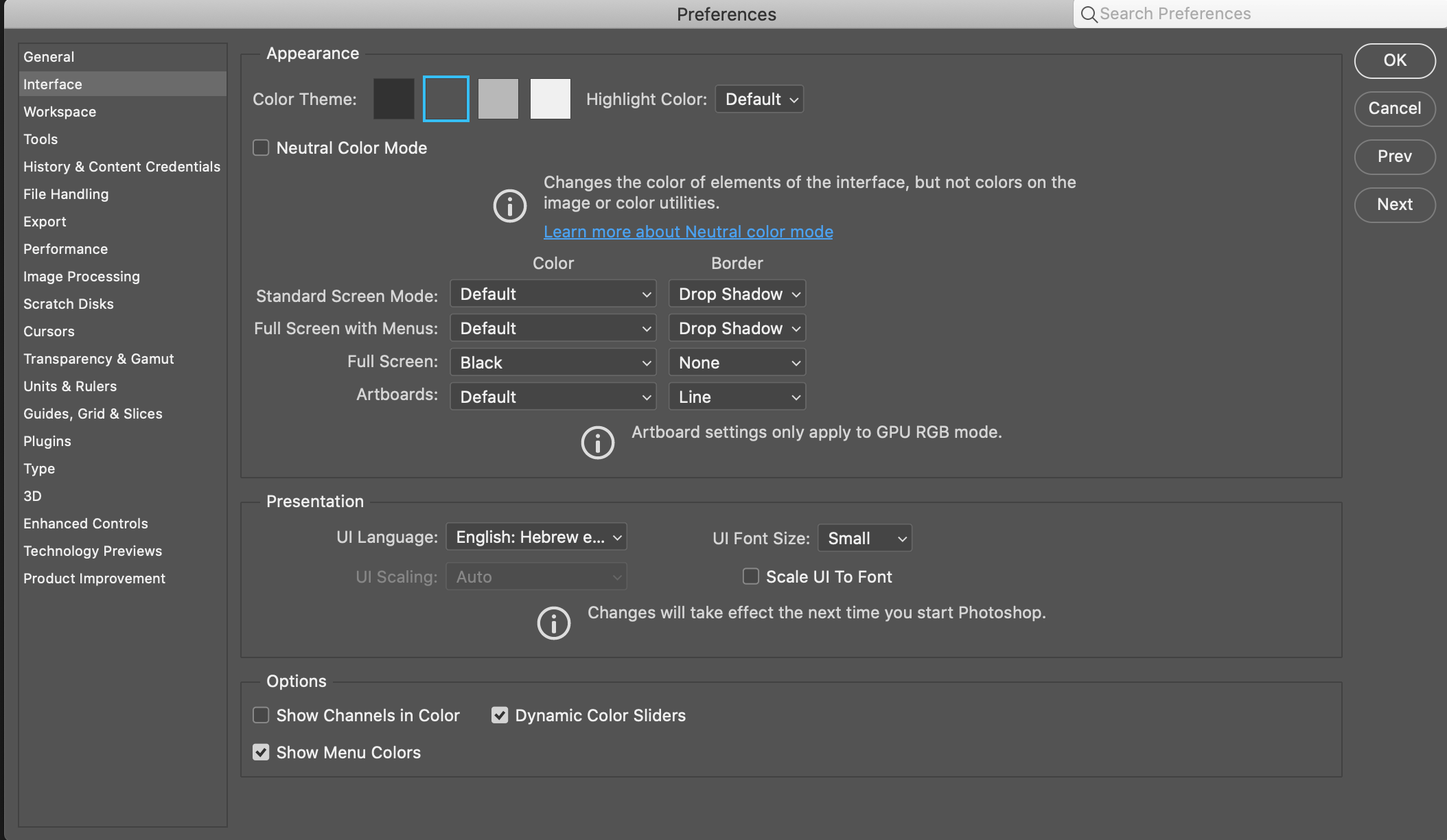Click the Next button

(1394, 205)
